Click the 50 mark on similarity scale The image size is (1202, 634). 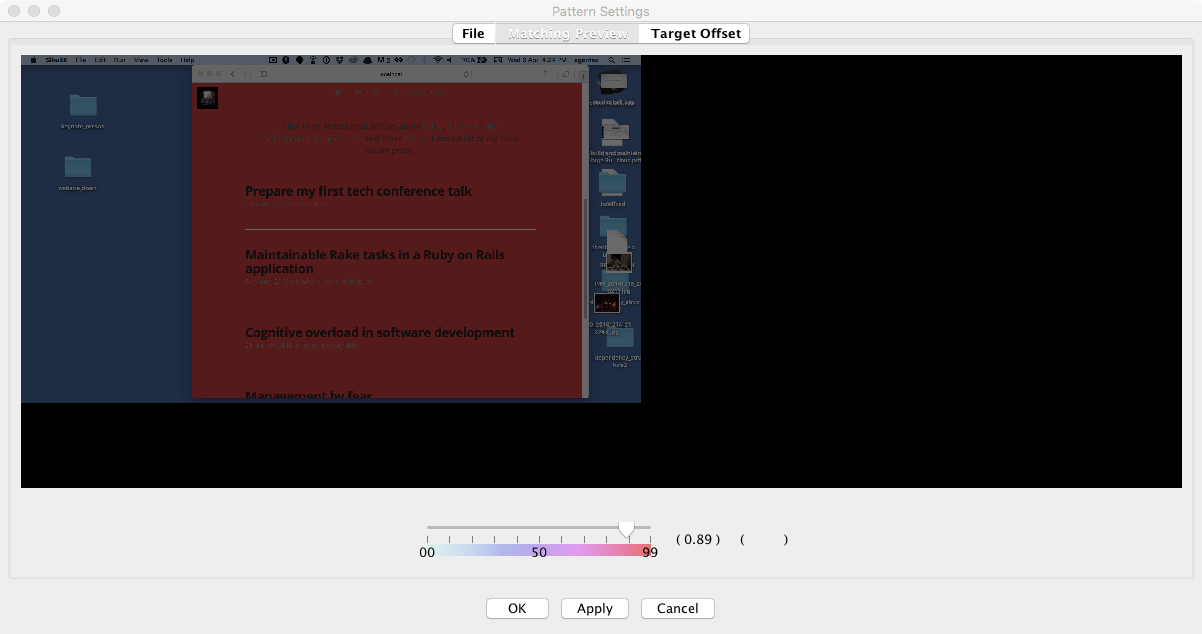tap(539, 552)
